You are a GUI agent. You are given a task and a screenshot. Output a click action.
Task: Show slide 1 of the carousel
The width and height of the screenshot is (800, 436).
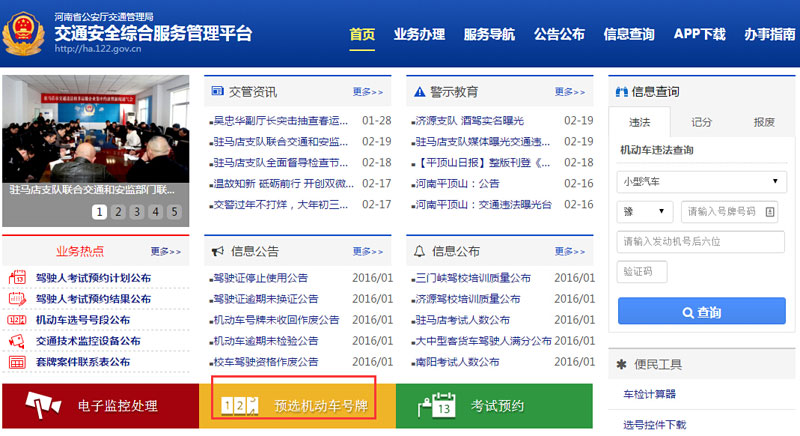[x=99, y=212]
